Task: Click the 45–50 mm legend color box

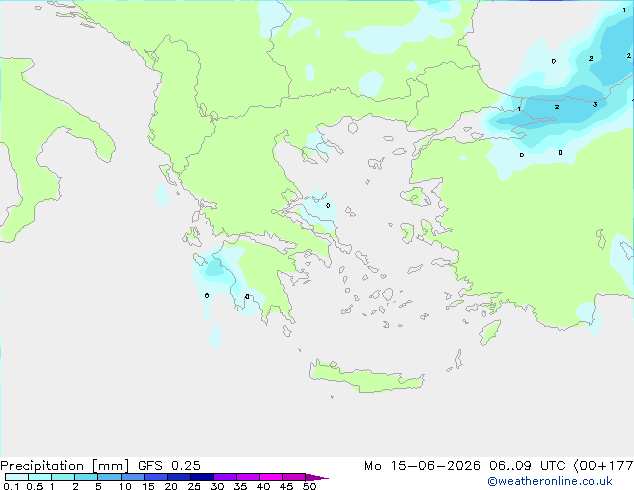Action: [x=294, y=477]
